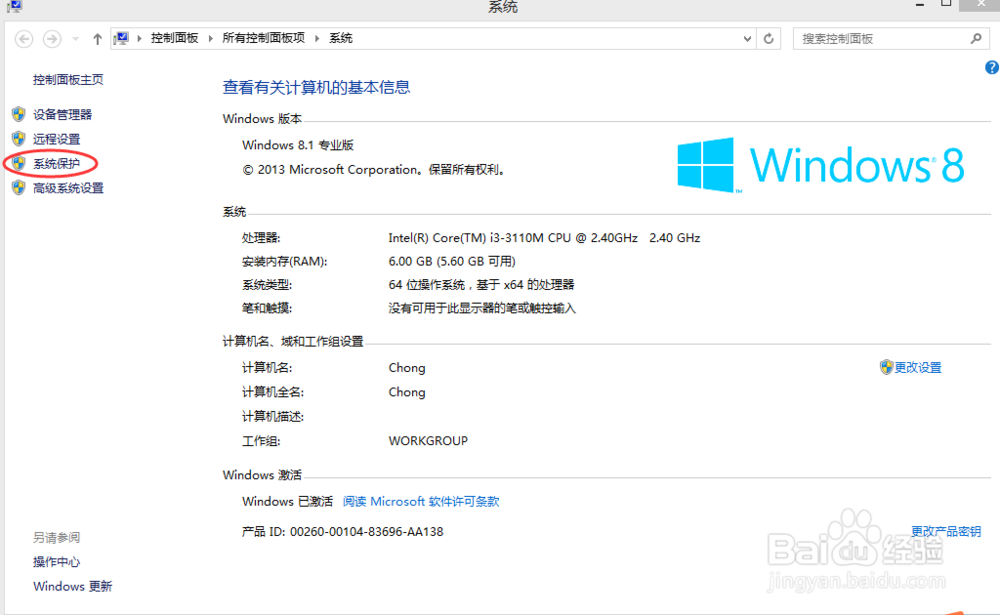Click the Back navigation arrow

tap(24, 39)
